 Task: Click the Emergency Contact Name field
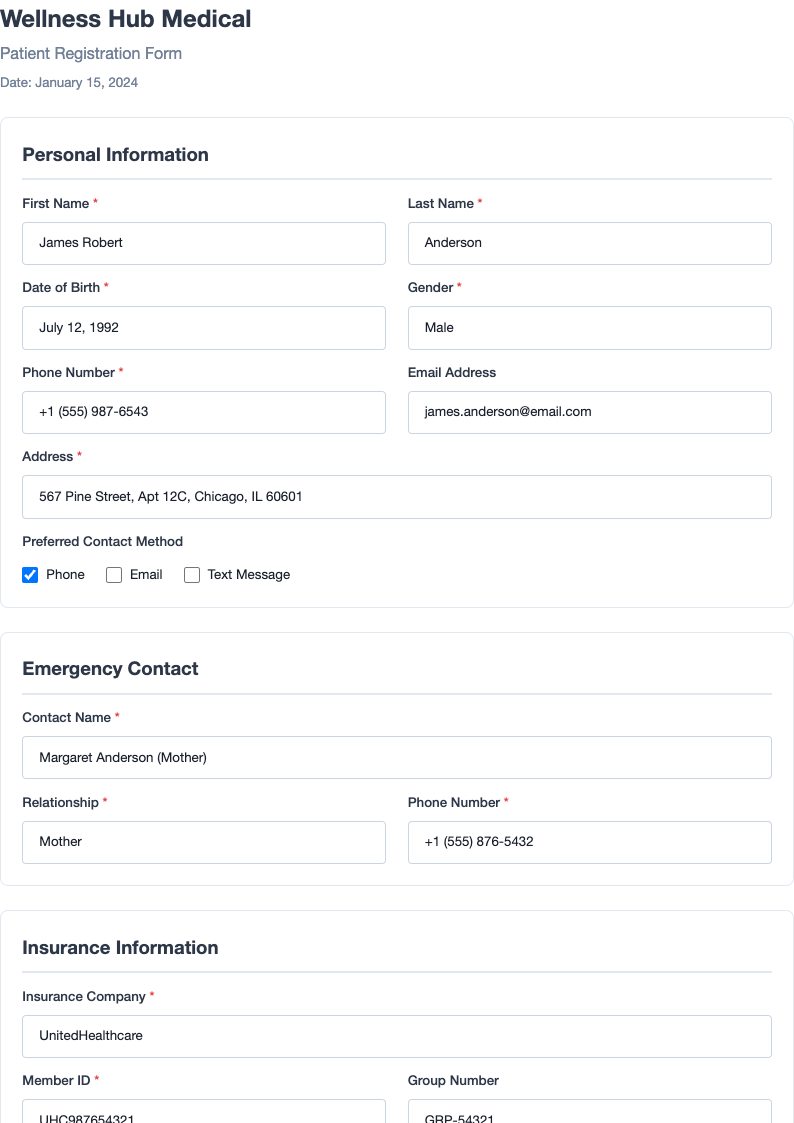[x=396, y=757]
